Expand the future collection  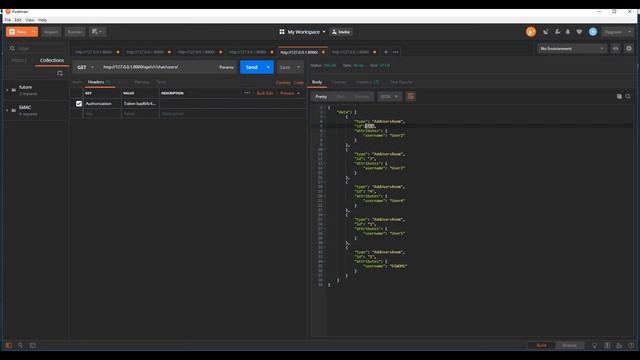point(35,90)
